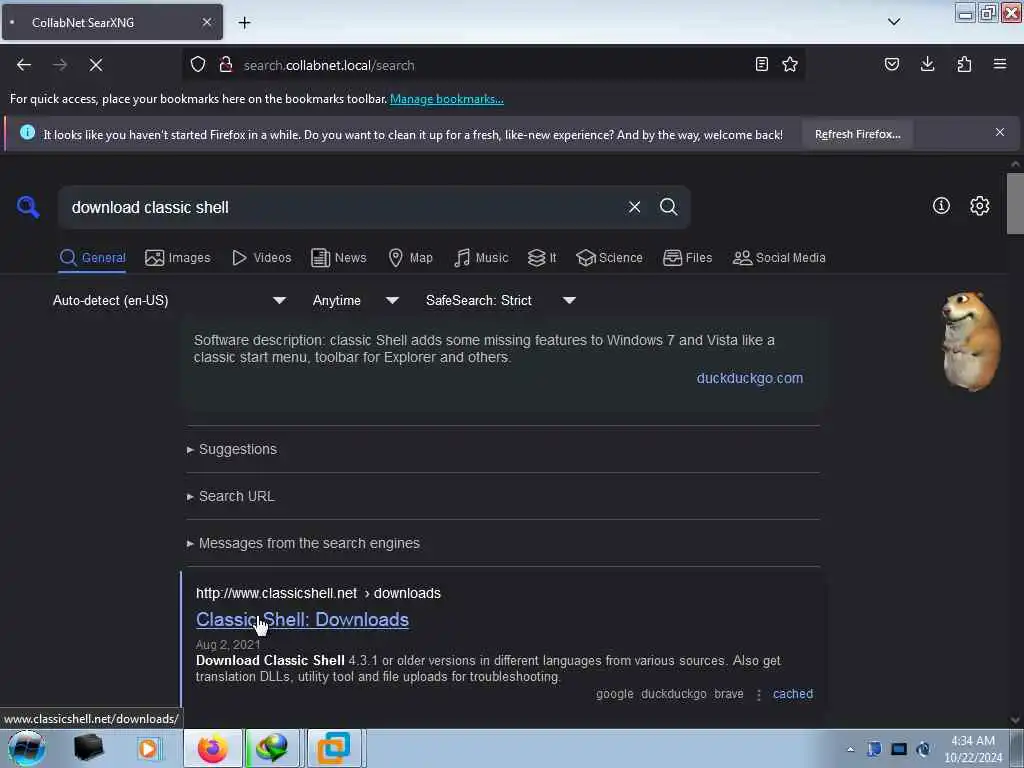Image resolution: width=1024 pixels, height=768 pixels.
Task: Switch to the Science tab
Action: tap(609, 257)
